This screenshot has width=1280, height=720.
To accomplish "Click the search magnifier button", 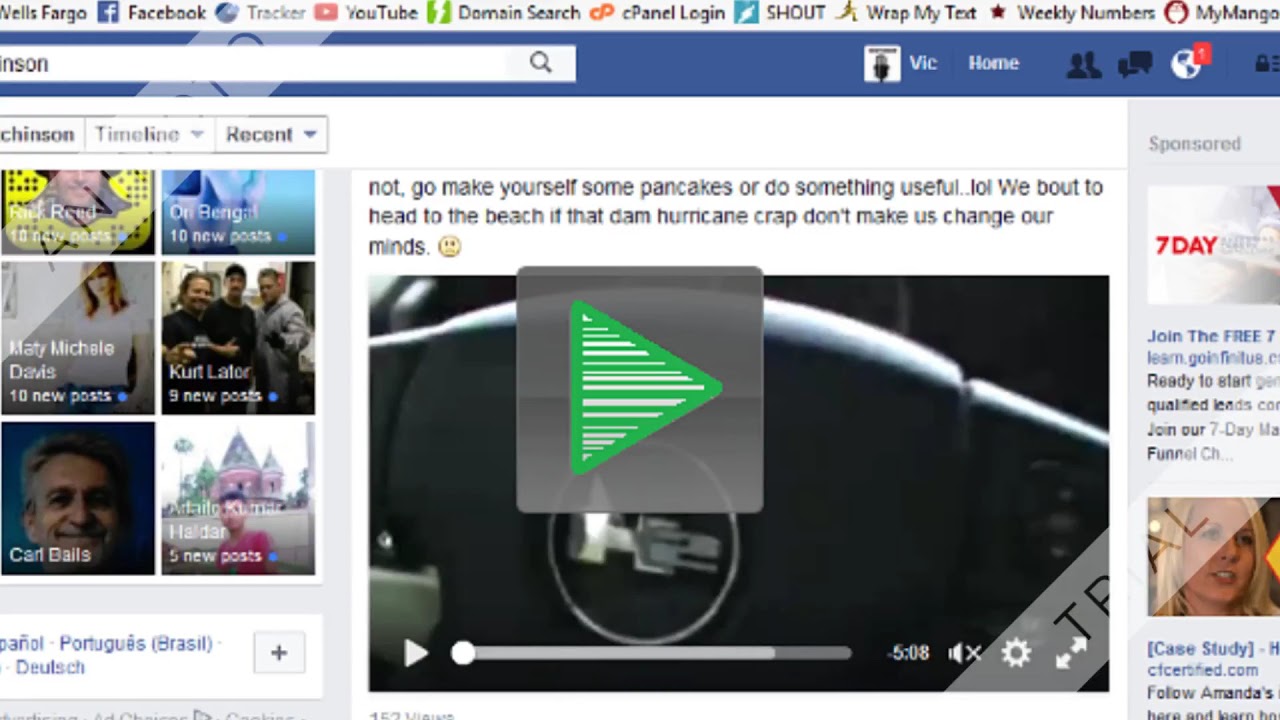I will click(541, 63).
